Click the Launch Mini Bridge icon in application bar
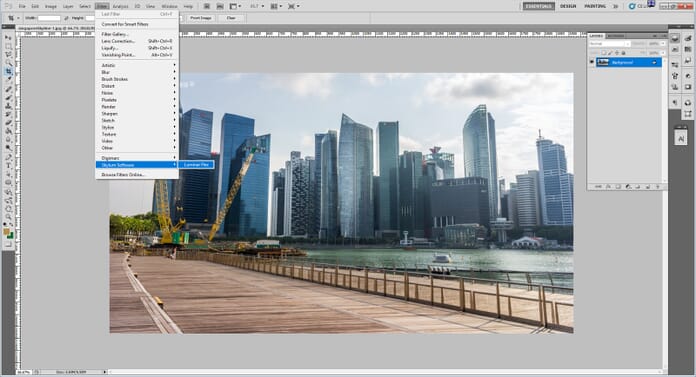Viewport: 696px width, 377px height. [x=220, y=6]
